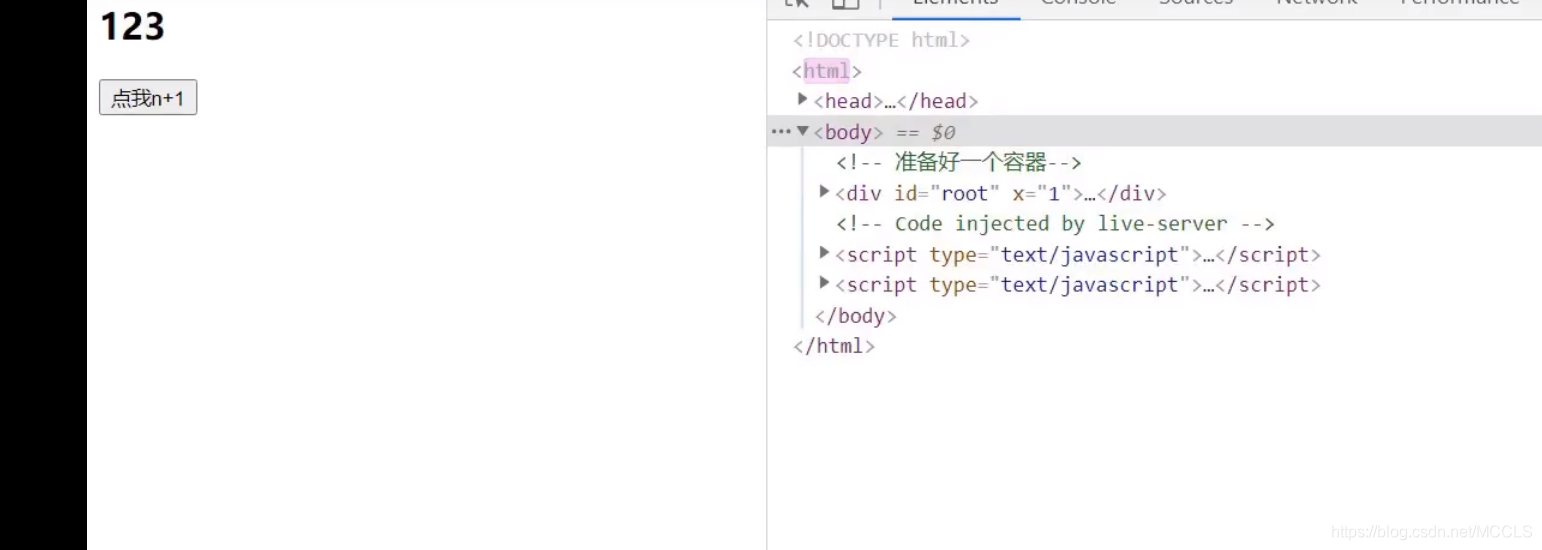Expand the script node just above closing body tag
Screen dimensions: 1542x550
(x=824, y=284)
